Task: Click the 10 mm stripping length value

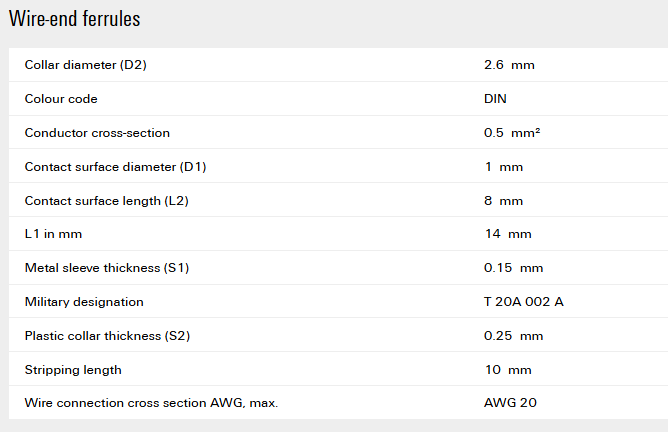Action: click(508, 370)
